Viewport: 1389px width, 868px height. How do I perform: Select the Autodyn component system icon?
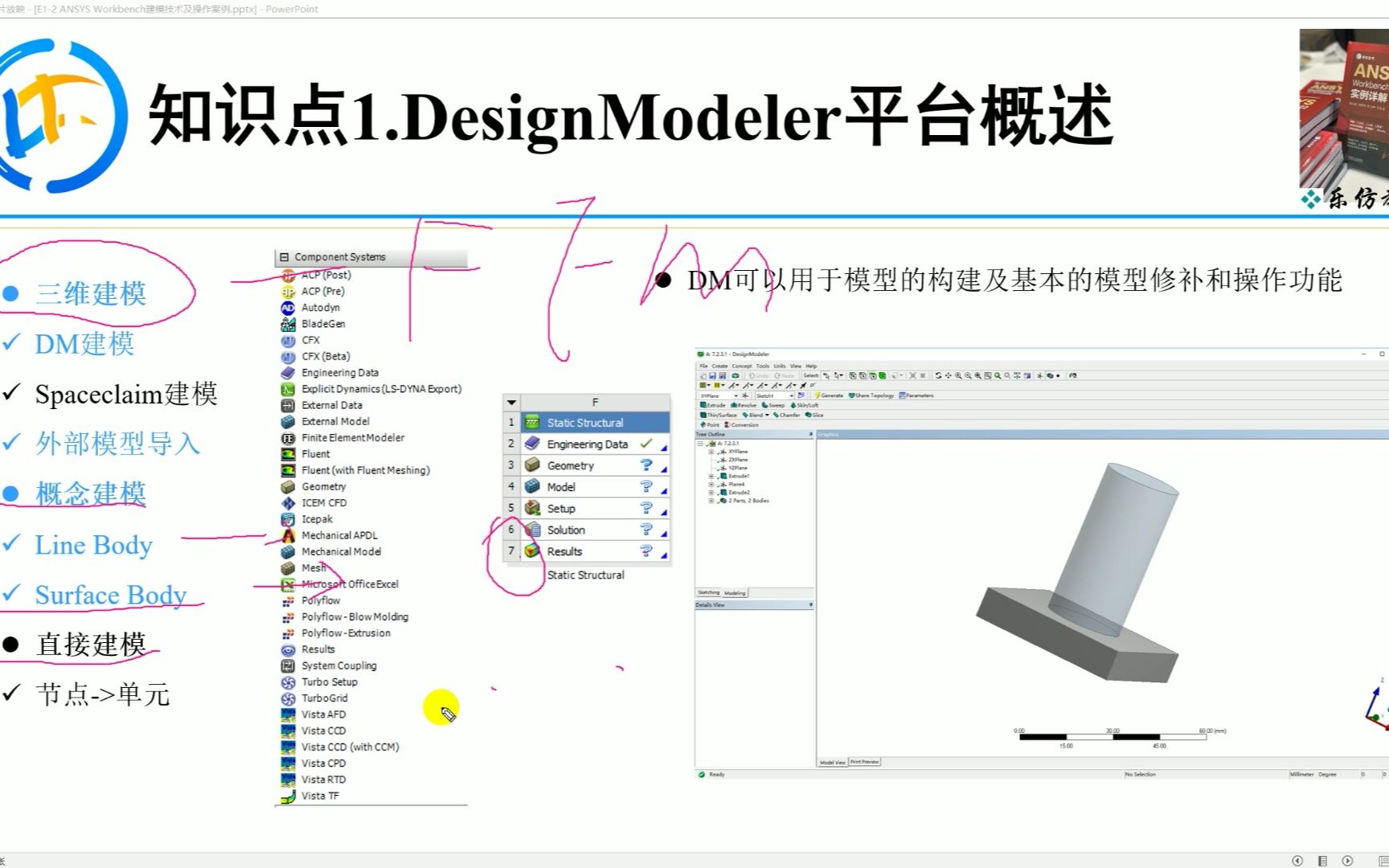pos(288,308)
